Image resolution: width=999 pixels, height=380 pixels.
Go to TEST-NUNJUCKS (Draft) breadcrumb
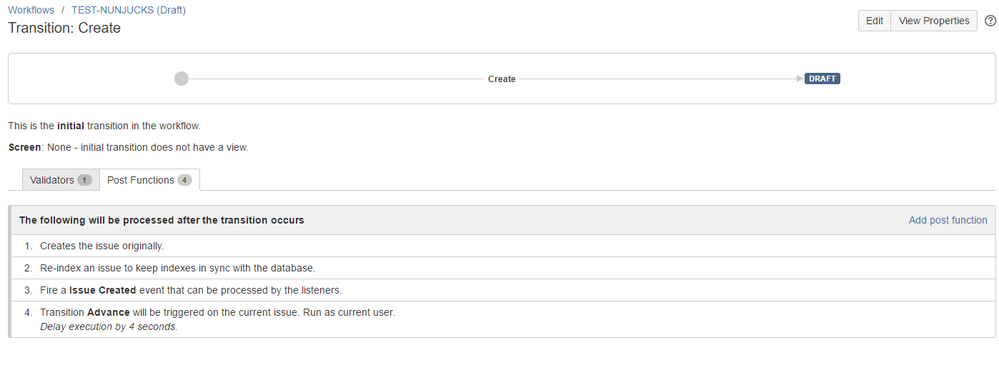(129, 10)
